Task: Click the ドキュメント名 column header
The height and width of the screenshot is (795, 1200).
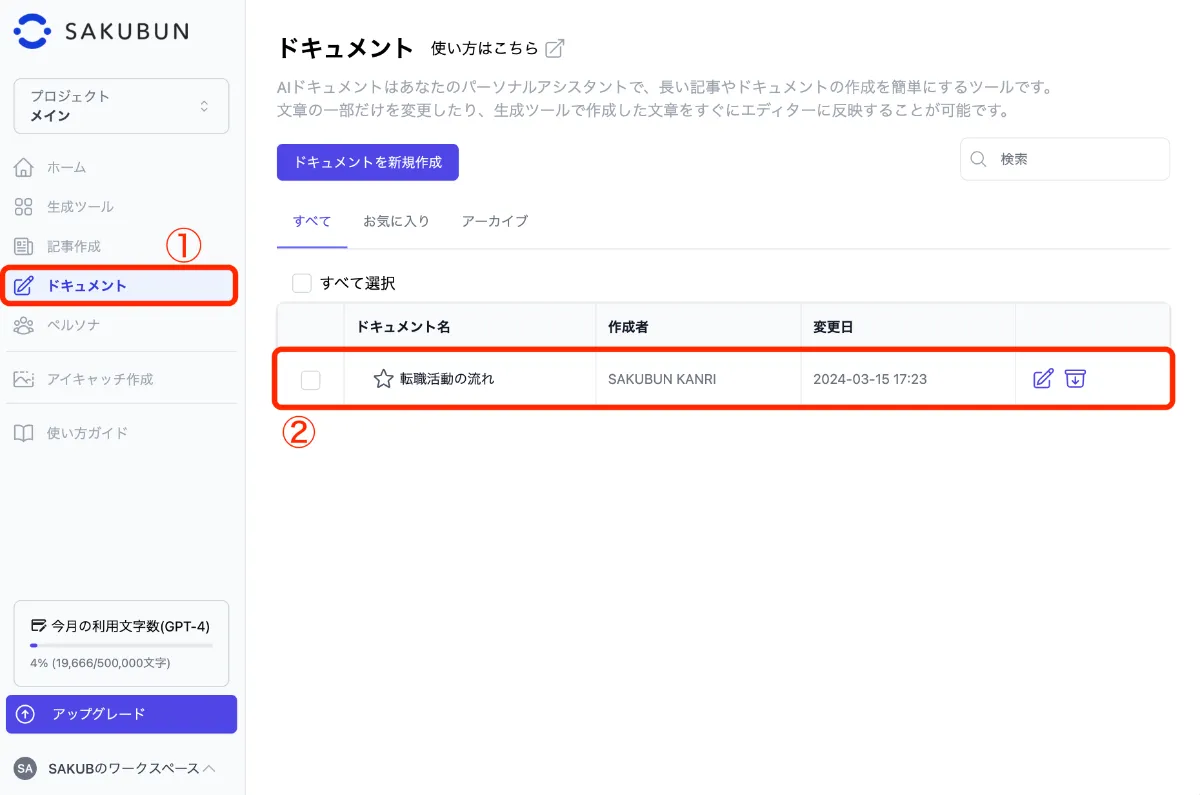Action: click(x=403, y=327)
